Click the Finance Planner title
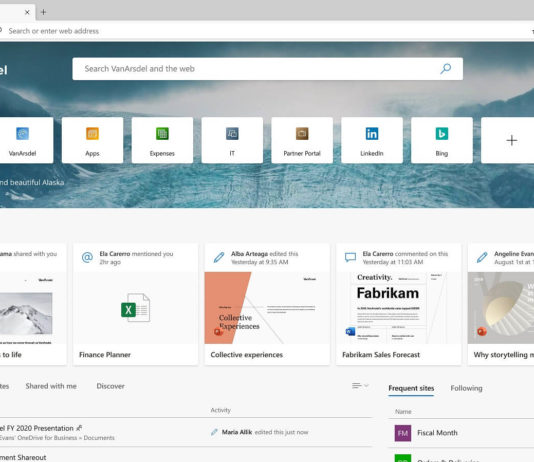534x462 pixels. tap(105, 355)
